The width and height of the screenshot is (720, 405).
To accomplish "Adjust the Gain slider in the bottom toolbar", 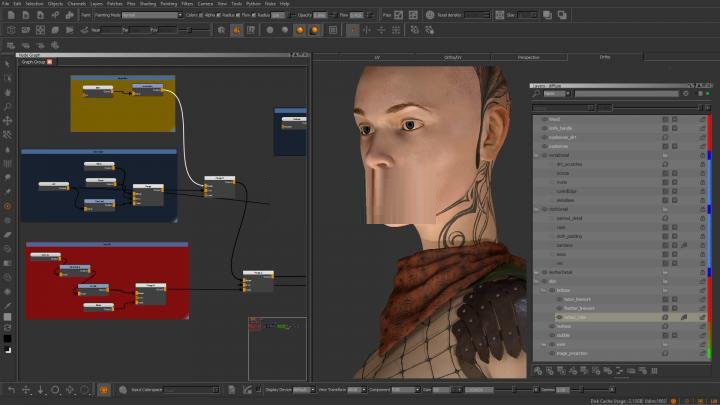I will 513,390.
